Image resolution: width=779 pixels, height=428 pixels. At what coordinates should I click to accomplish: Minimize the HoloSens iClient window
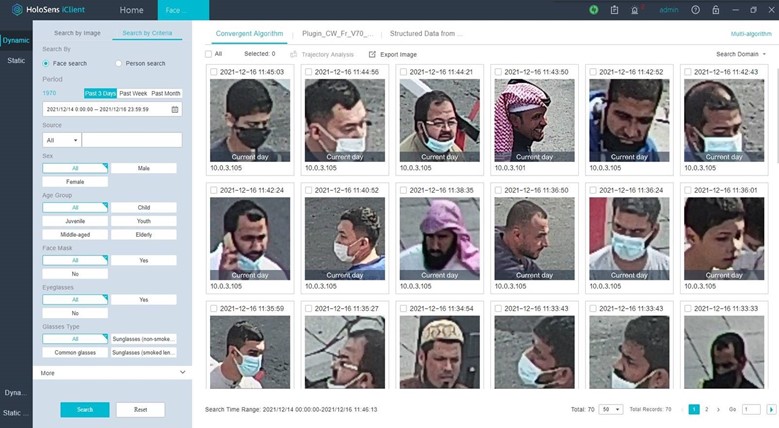(x=736, y=9)
